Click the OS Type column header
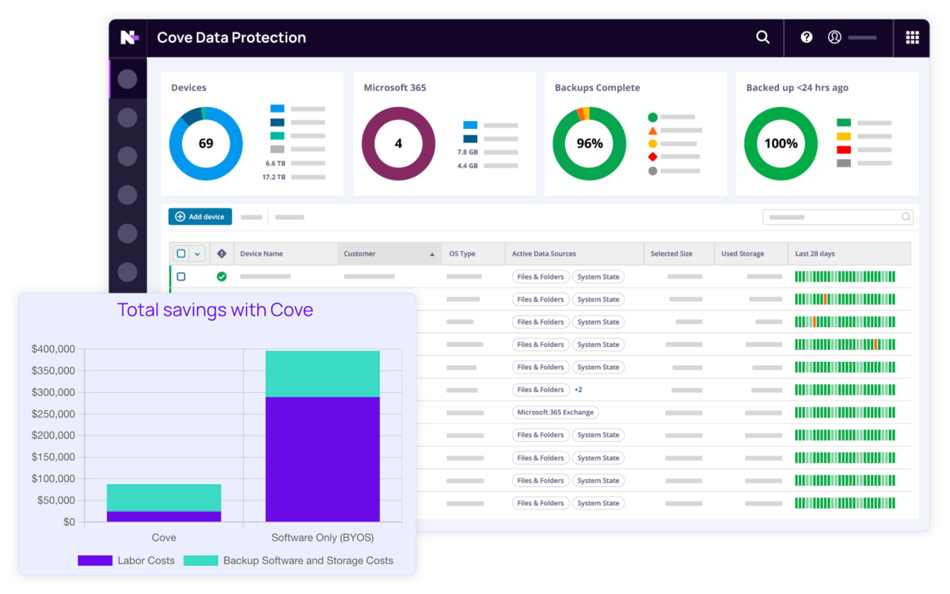This screenshot has width=950, height=594. click(462, 253)
